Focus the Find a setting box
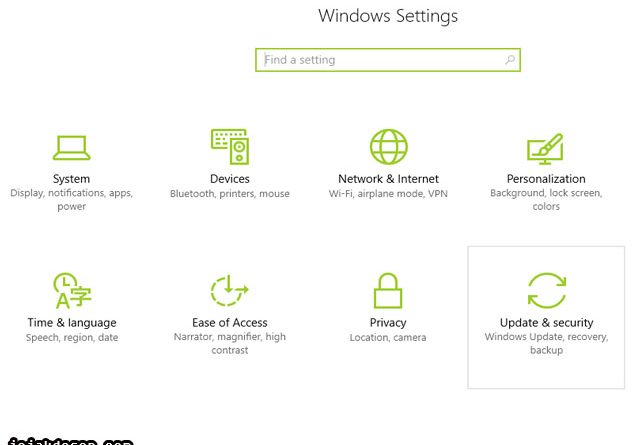Image resolution: width=640 pixels, height=445 pixels. coord(388,60)
